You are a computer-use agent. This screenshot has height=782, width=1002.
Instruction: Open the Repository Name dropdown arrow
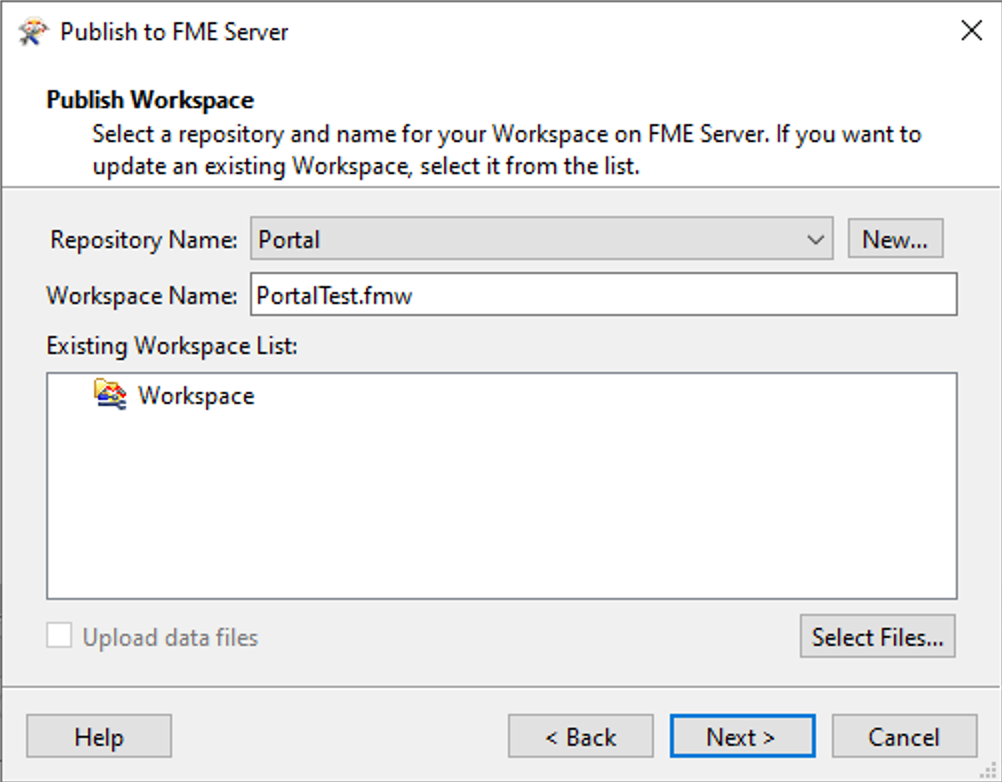tap(816, 240)
